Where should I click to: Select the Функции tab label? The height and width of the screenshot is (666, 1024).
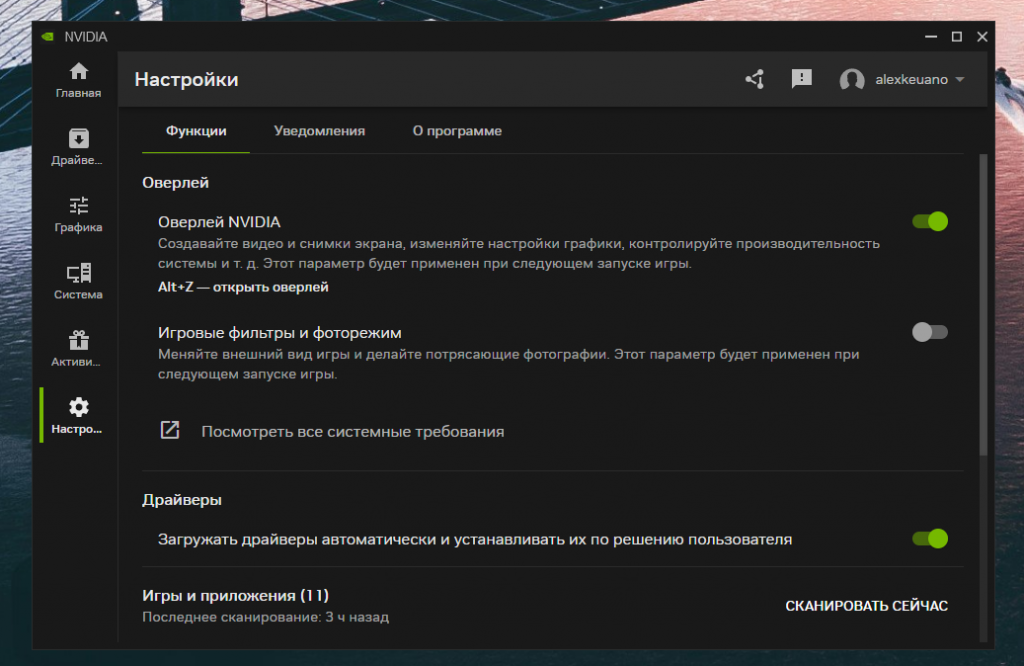click(x=195, y=131)
